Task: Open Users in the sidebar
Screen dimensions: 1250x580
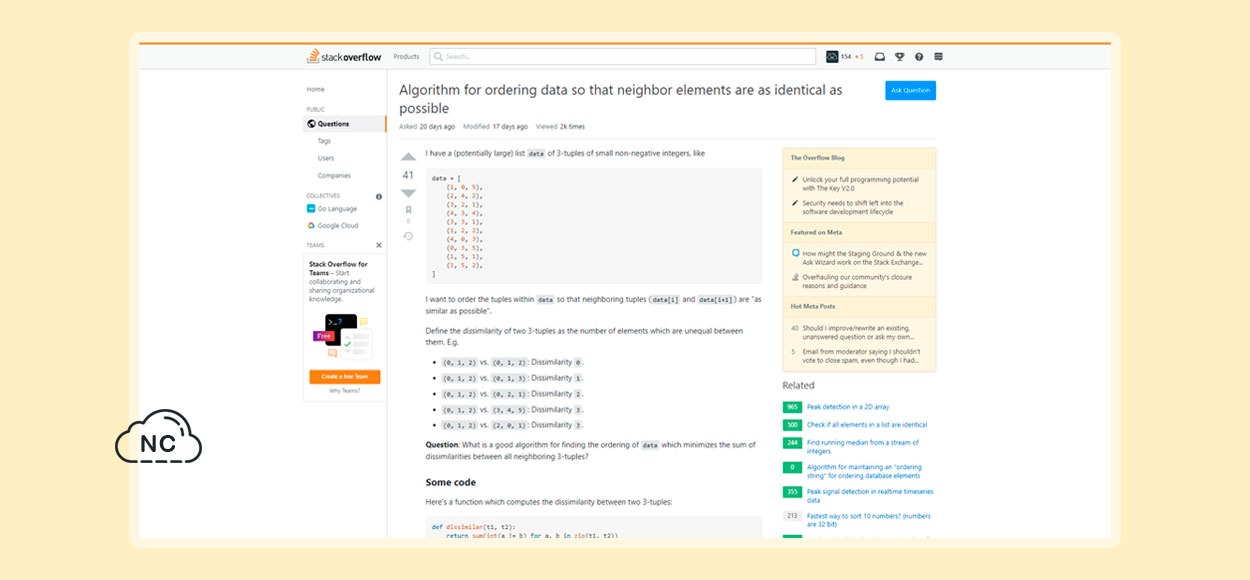Action: pos(326,158)
